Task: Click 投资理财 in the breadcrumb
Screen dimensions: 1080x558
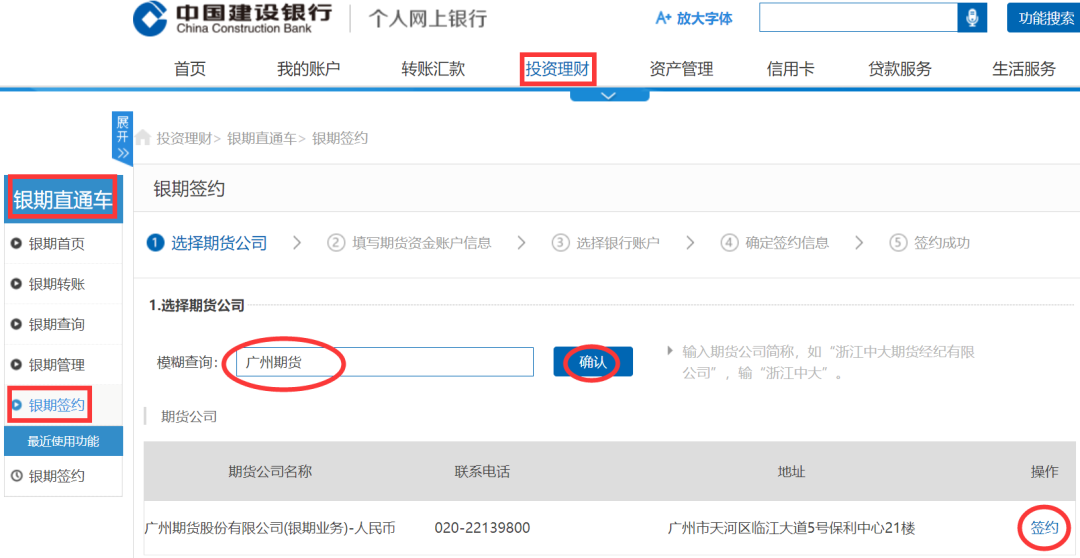Action: [184, 138]
